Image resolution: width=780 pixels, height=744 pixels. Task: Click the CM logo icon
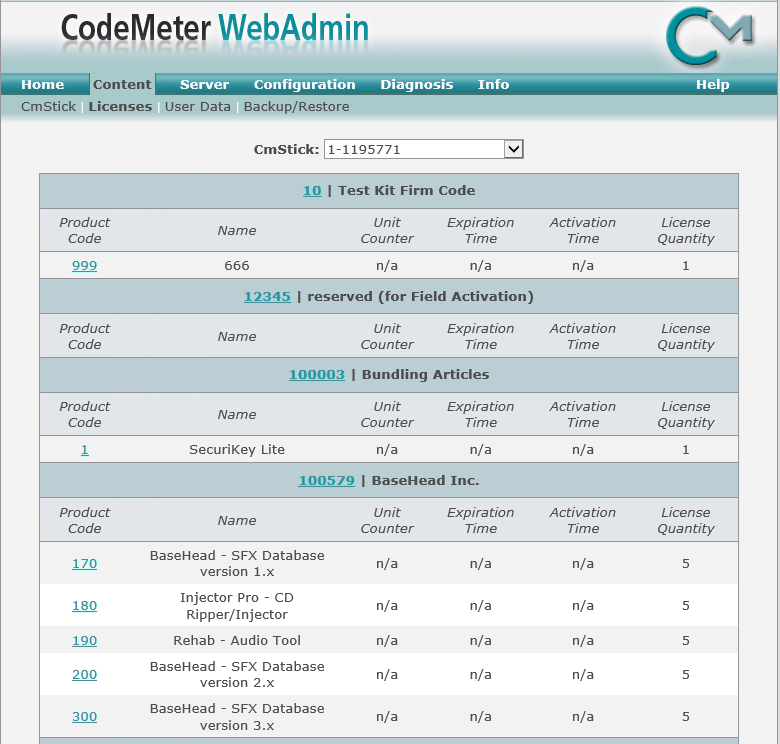(709, 36)
